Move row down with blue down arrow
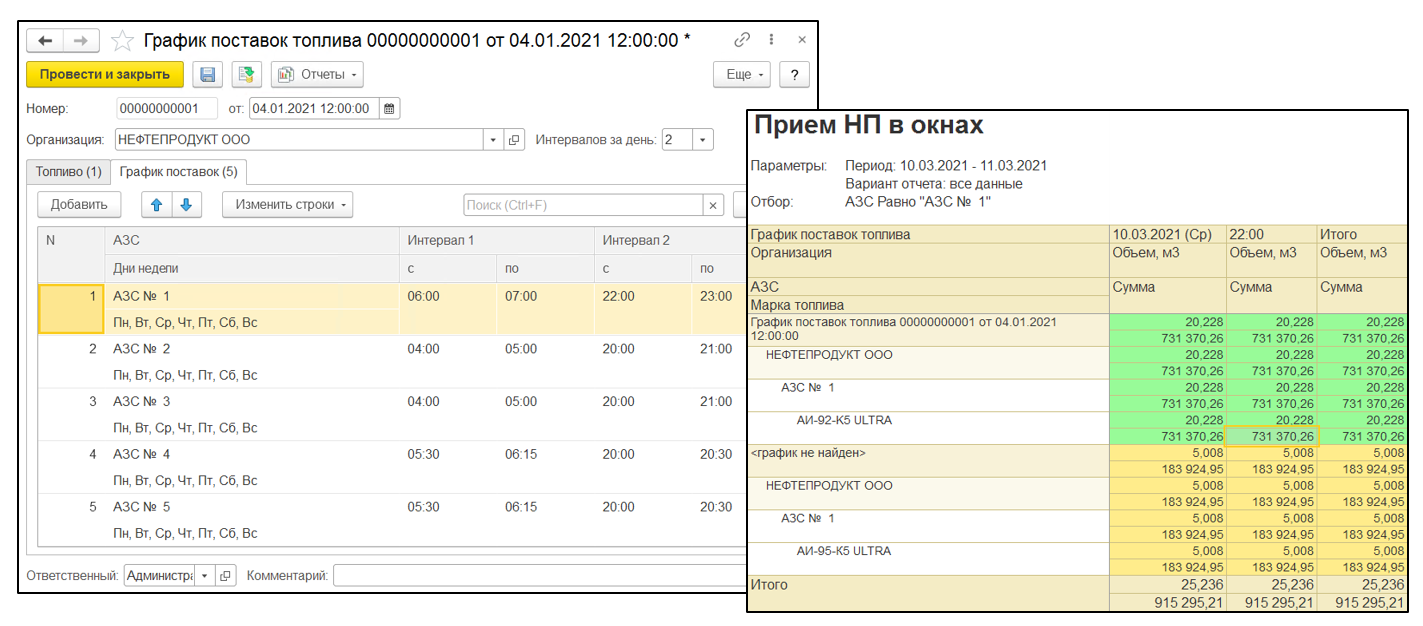The image size is (1423, 626). pyautogui.click(x=186, y=205)
